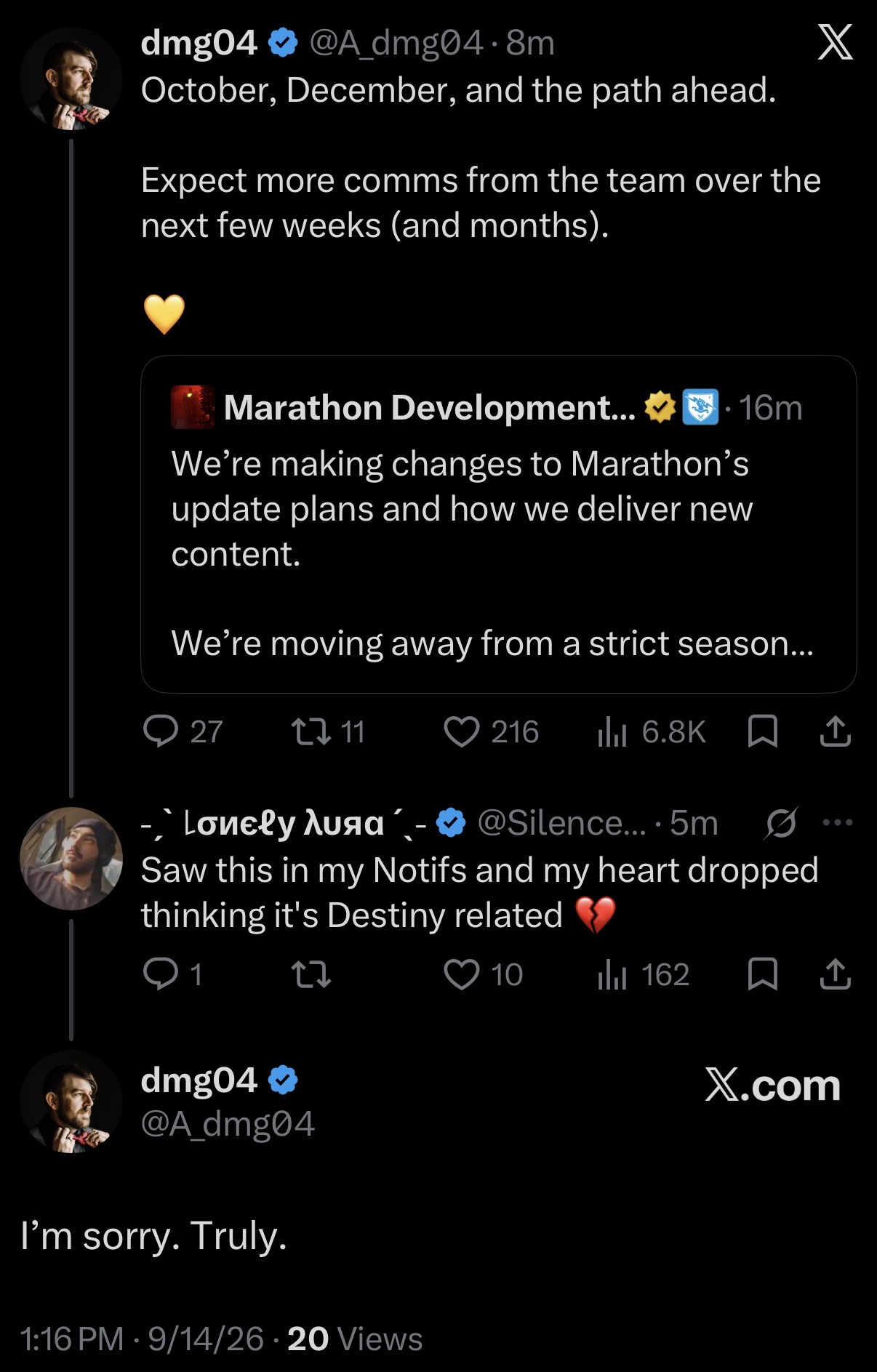The height and width of the screenshot is (1372, 877).
Task: Open more options on Lonely Aura's reply
Action: pos(837,823)
